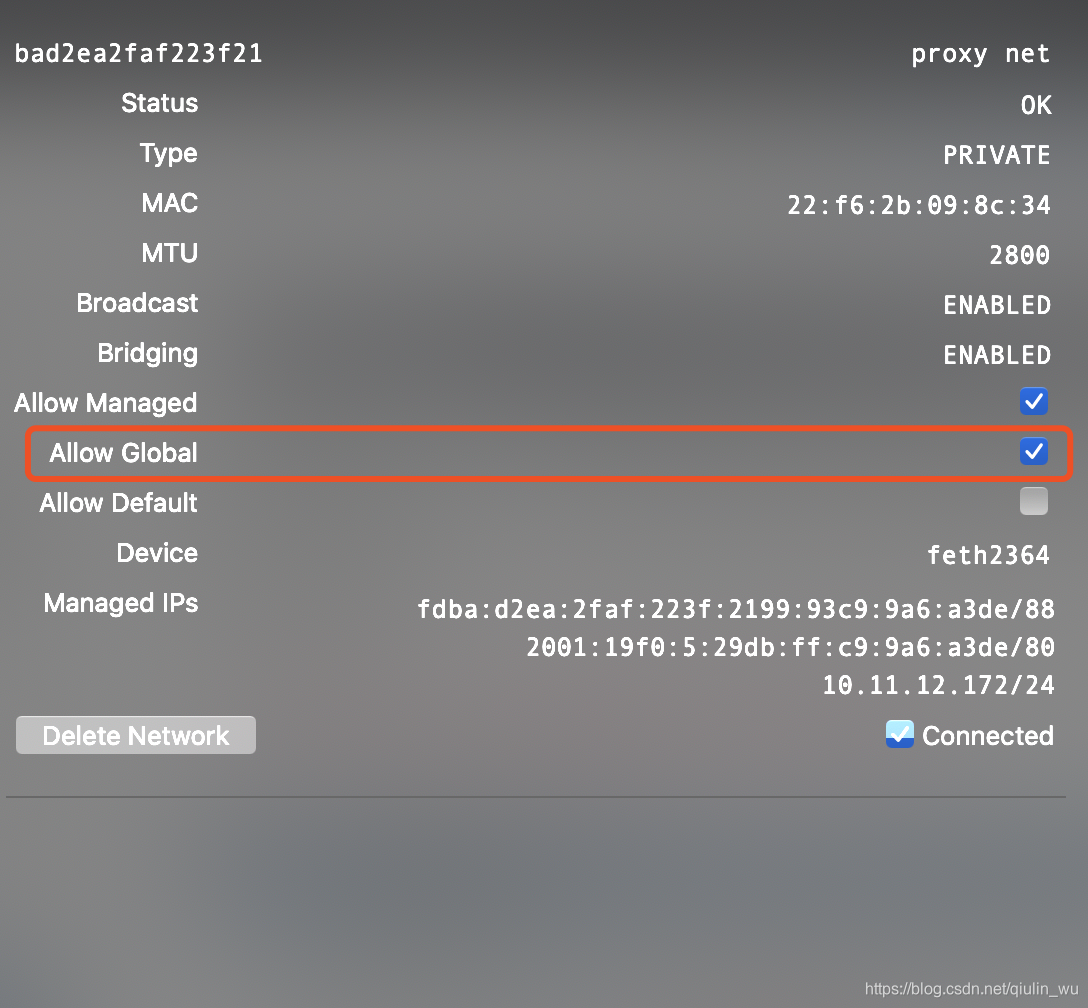Select MAC address 22:f6:2b:09:8c:34
The width and height of the screenshot is (1088, 1008).
coord(919,205)
